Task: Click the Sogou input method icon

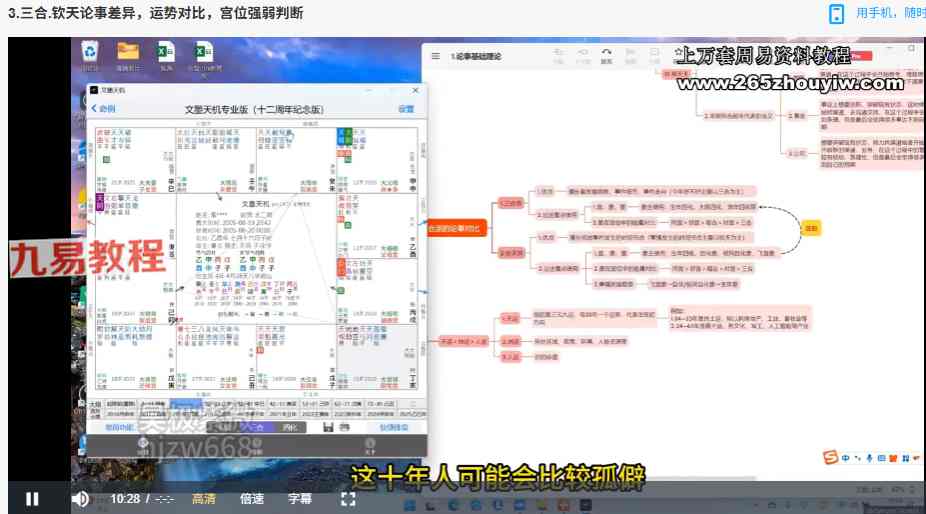Action: pyautogui.click(x=830, y=458)
